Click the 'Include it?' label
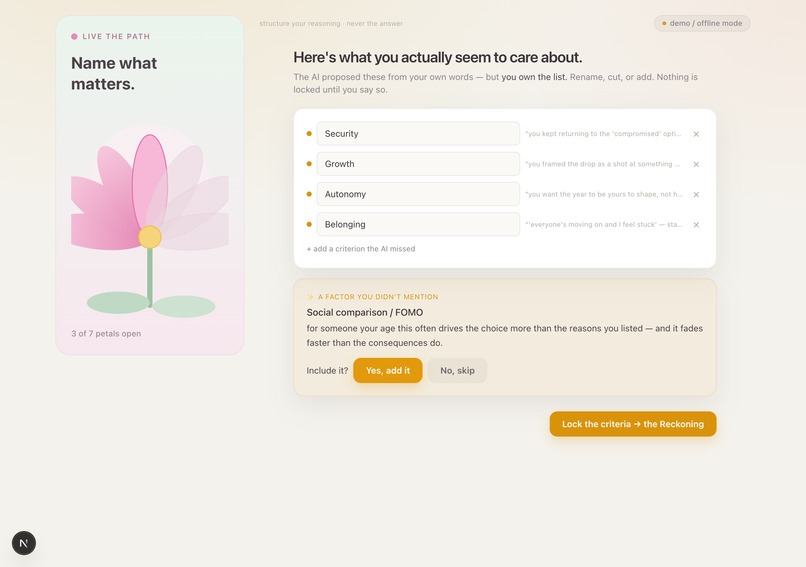806x567 pixels. (x=327, y=371)
